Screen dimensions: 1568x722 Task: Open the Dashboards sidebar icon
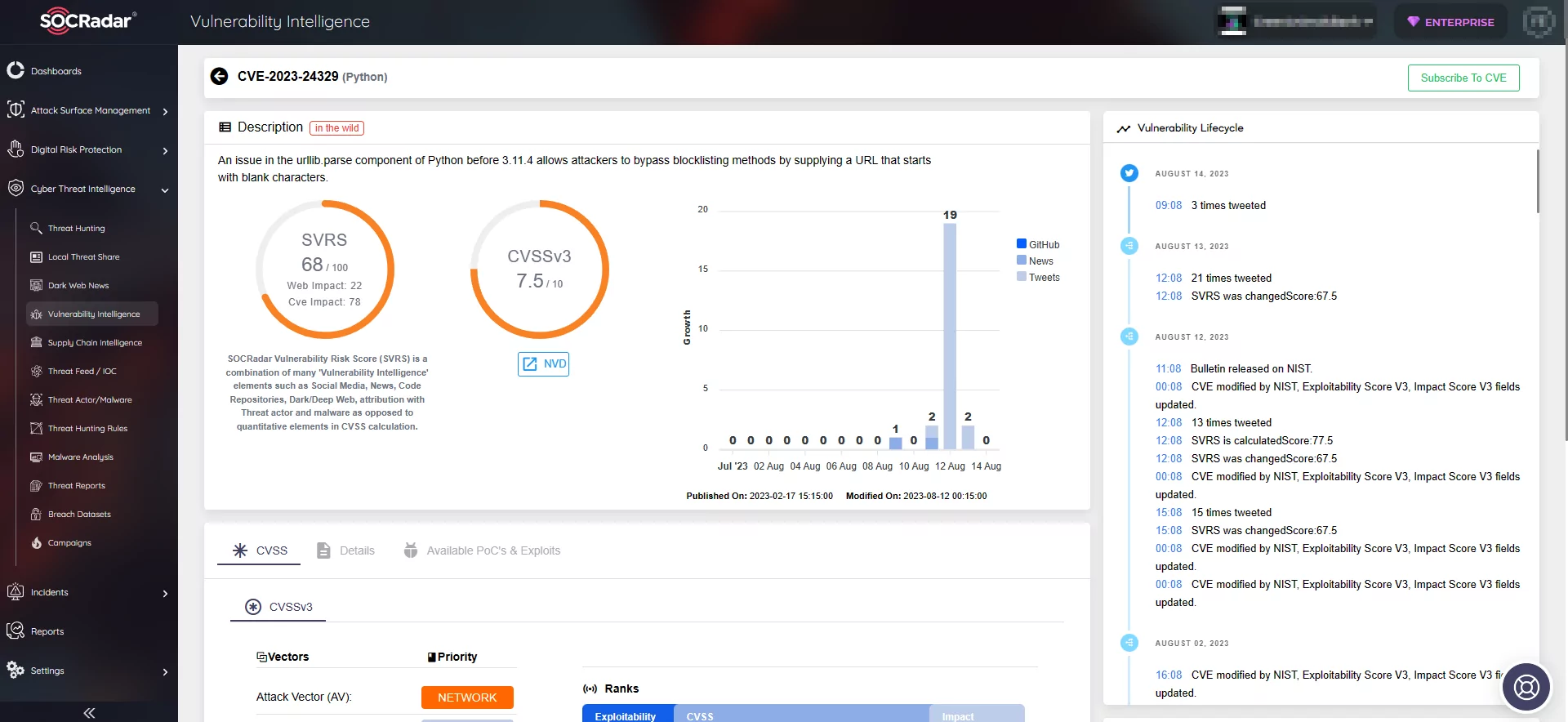16,70
